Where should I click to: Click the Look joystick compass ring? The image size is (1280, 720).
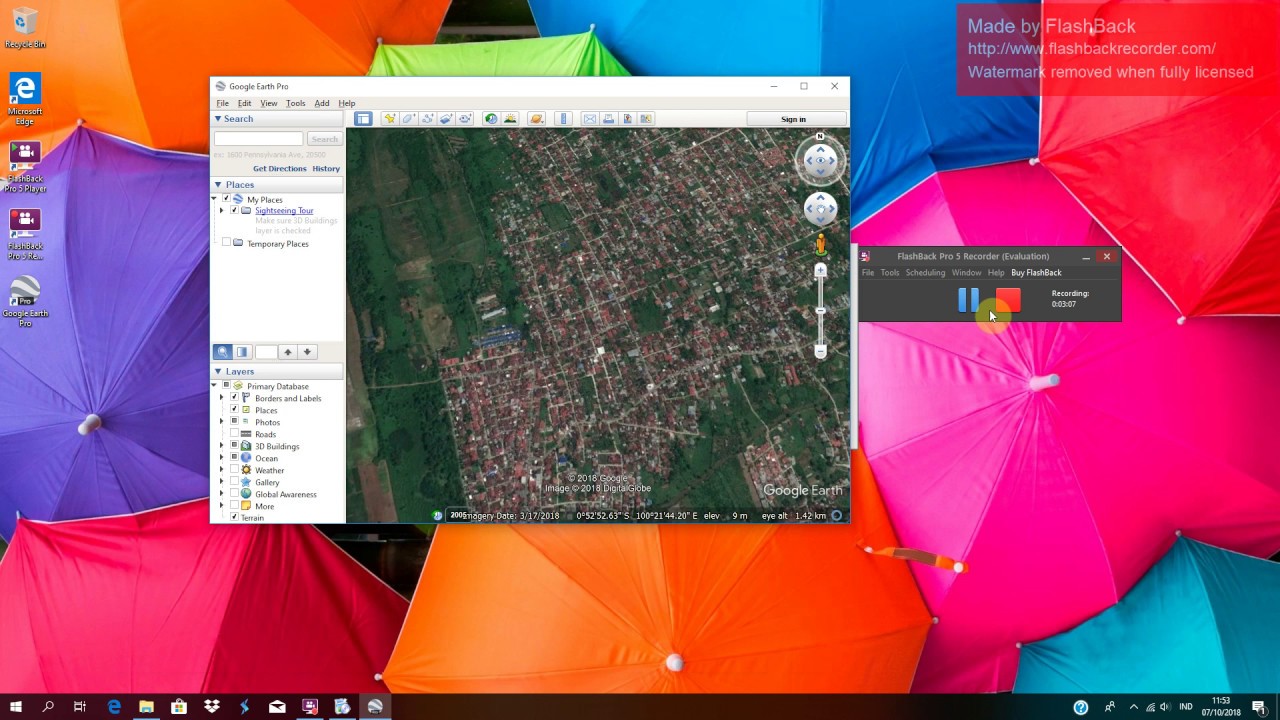820,161
